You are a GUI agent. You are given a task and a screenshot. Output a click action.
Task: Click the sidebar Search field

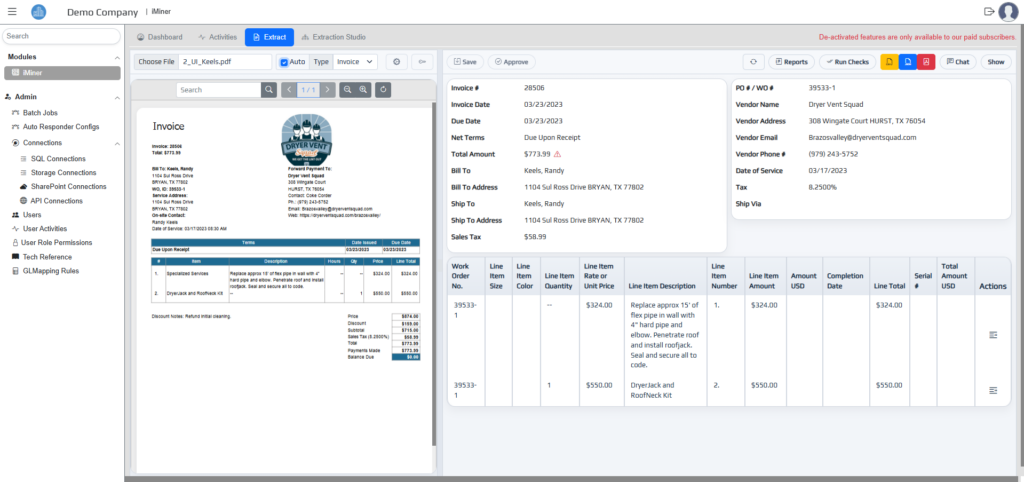tap(61, 37)
